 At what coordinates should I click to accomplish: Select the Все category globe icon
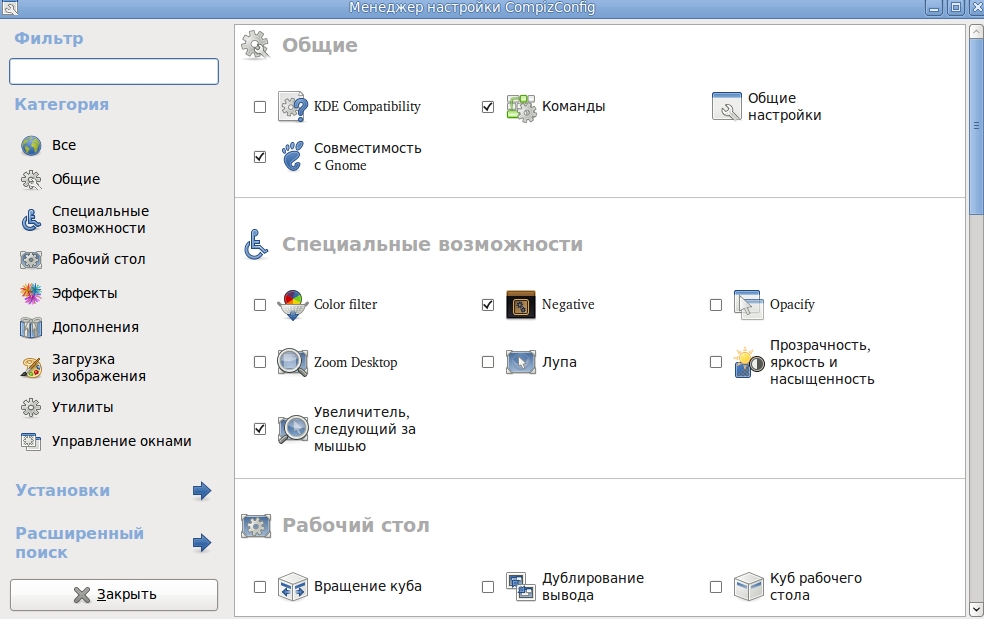[31, 146]
